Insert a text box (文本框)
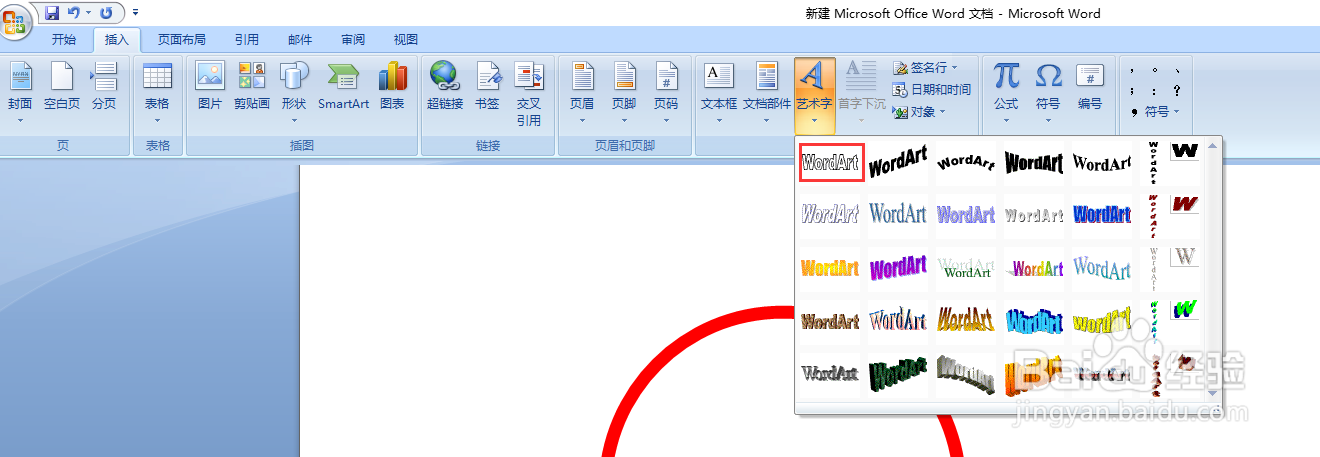Viewport: 1320px width, 457px height. point(719,91)
